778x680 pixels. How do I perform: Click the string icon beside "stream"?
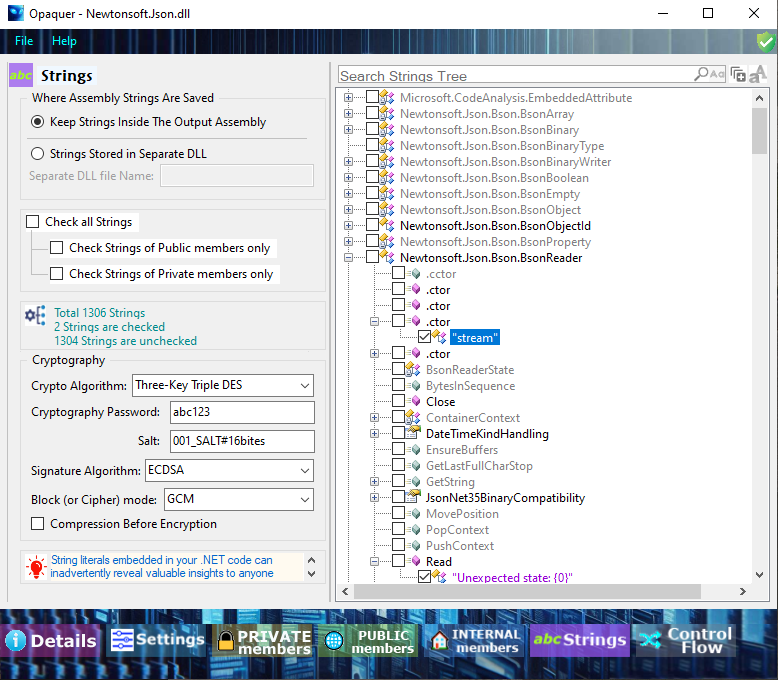point(440,337)
